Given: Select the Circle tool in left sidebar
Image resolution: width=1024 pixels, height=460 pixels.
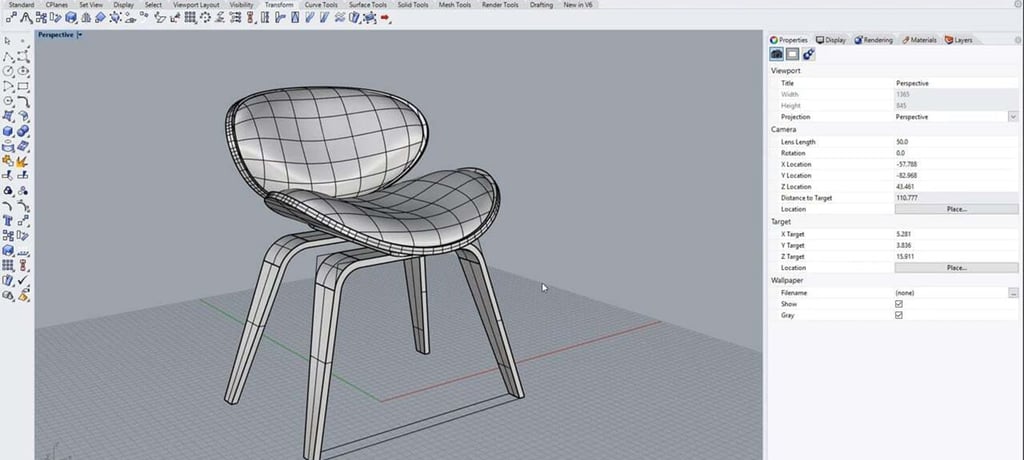Looking at the screenshot, I should point(8,71).
